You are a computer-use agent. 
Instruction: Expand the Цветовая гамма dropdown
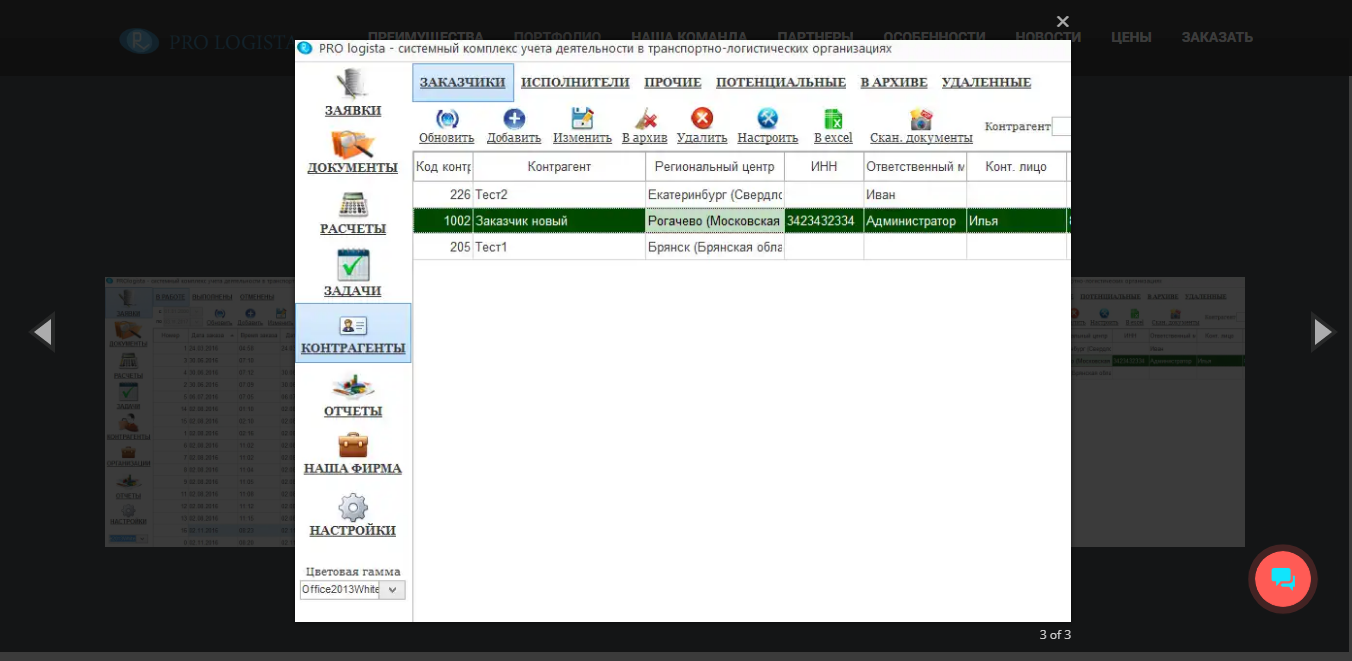tap(393, 590)
